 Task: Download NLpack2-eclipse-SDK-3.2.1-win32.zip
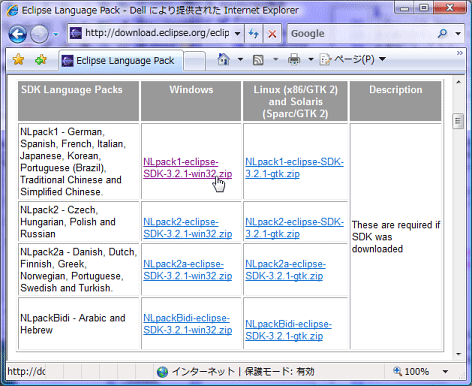pyautogui.click(x=188, y=228)
